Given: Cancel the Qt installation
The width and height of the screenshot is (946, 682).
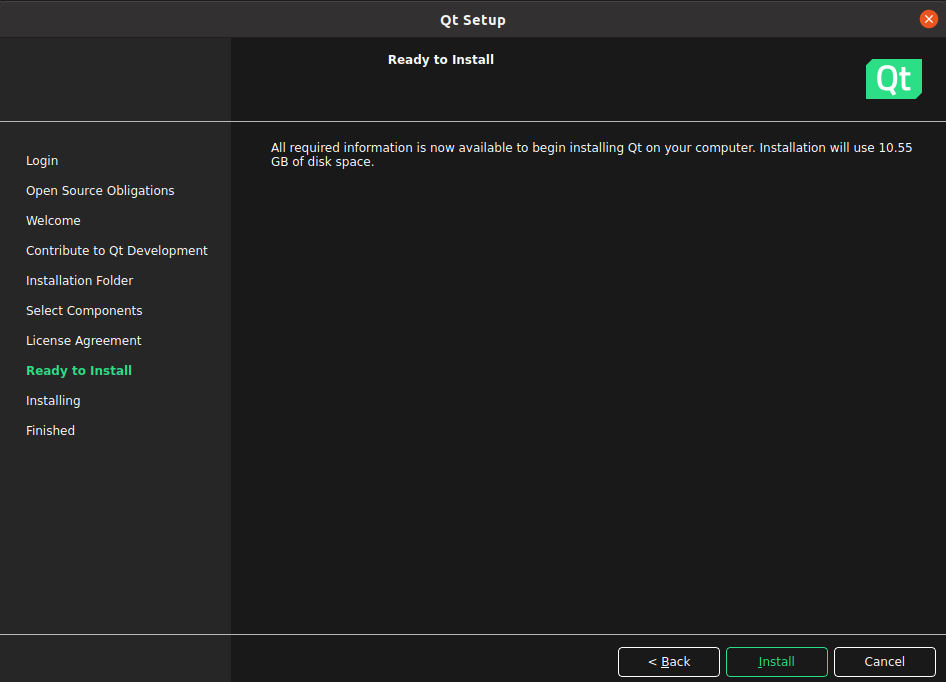Looking at the screenshot, I should pyautogui.click(x=884, y=662).
